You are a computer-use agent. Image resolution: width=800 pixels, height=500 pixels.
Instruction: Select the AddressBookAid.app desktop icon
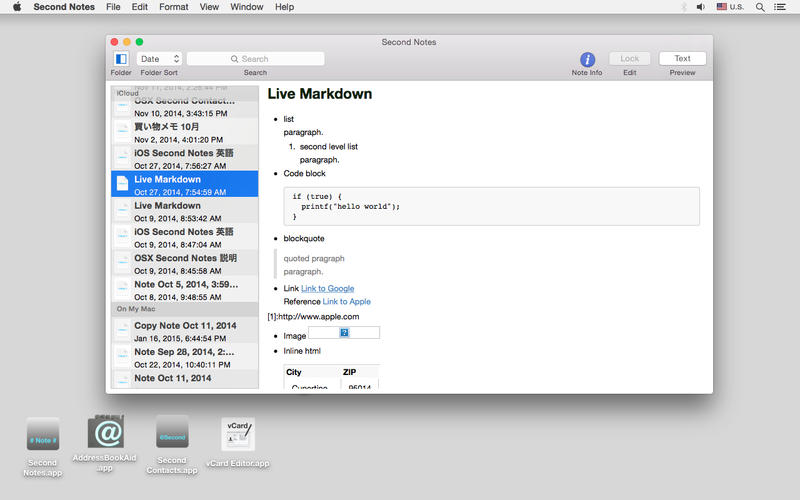click(105, 432)
